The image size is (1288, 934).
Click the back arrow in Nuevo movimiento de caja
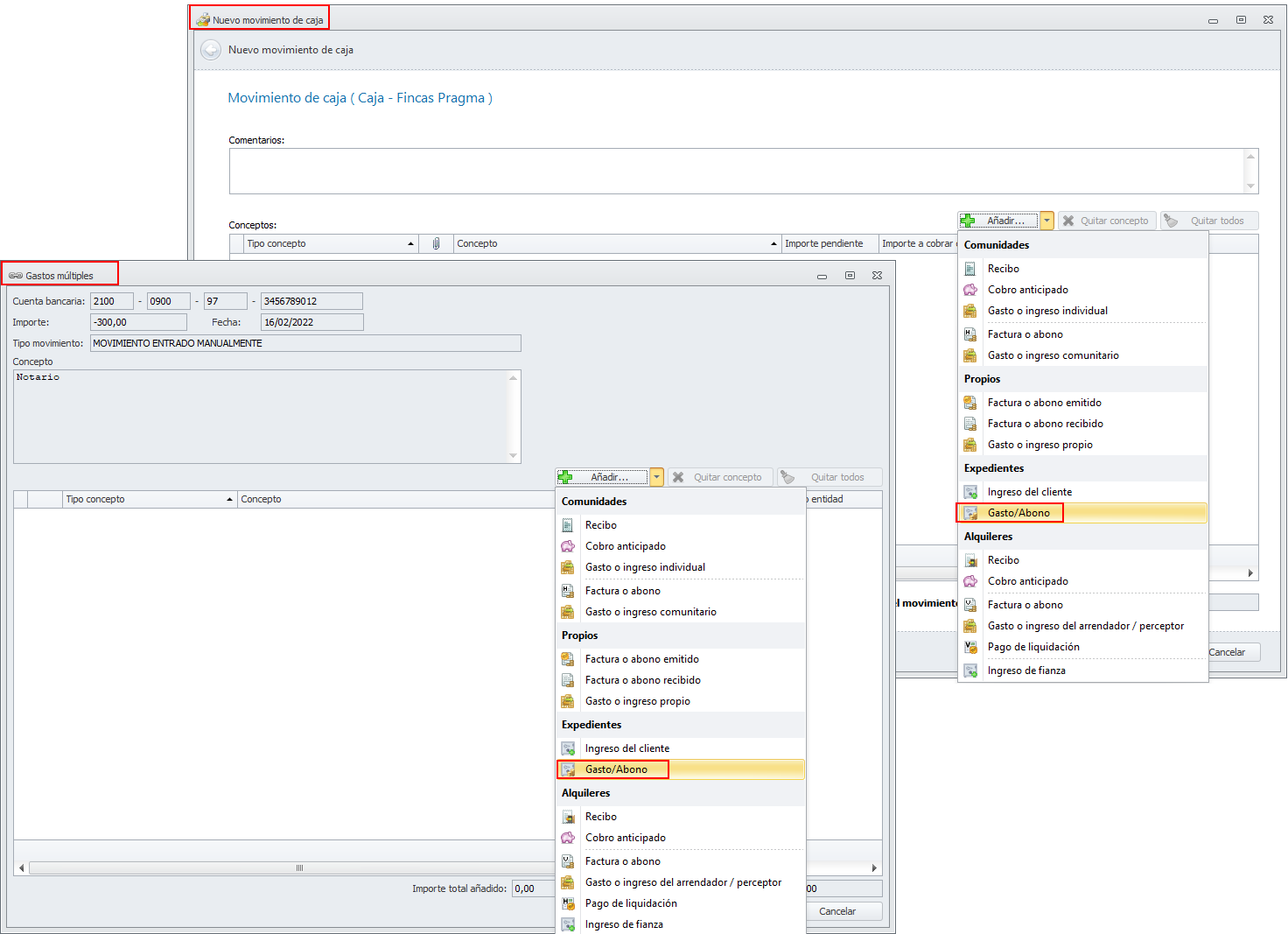click(211, 50)
